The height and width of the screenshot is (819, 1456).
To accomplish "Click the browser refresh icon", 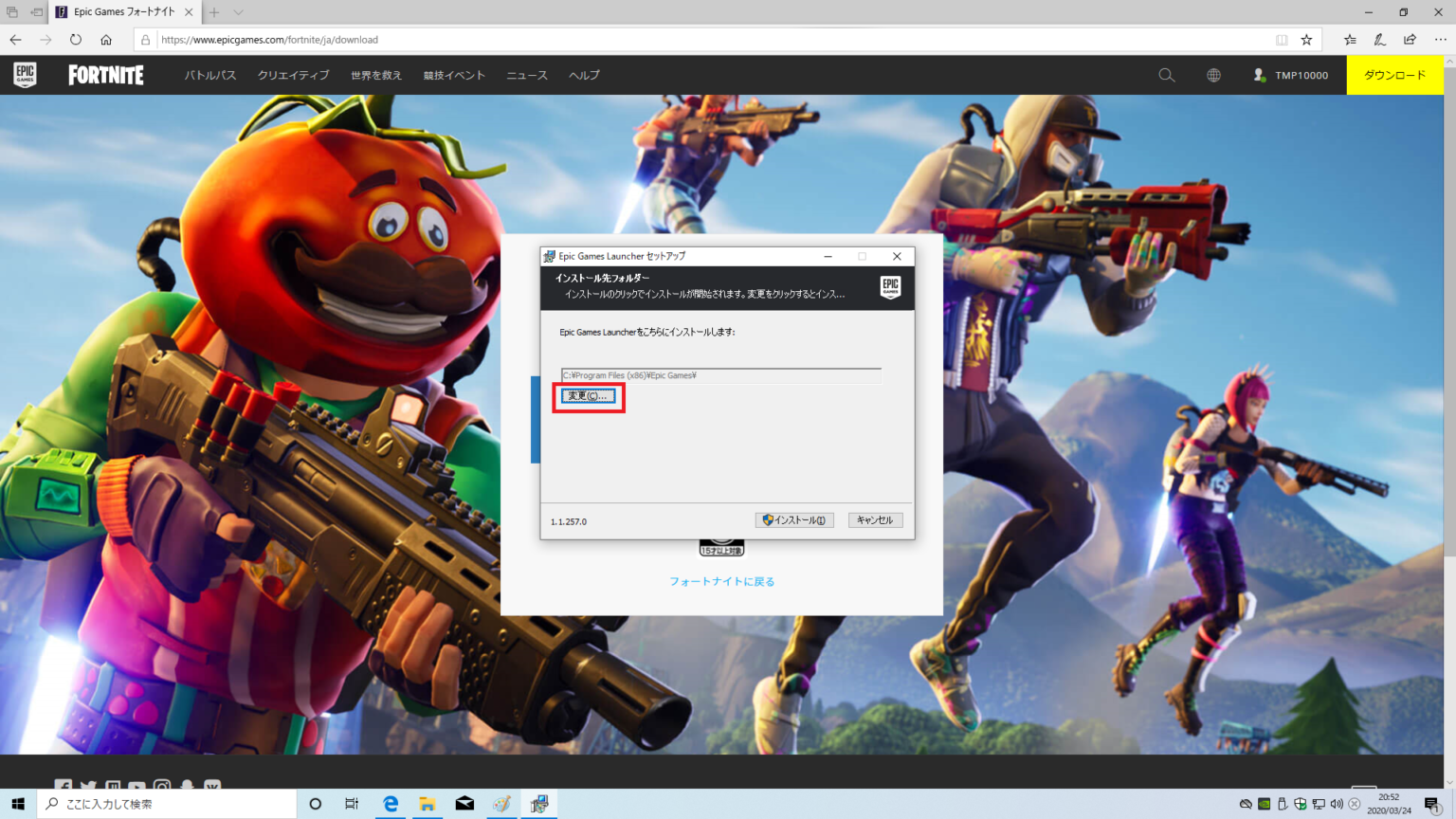I will pos(76,40).
